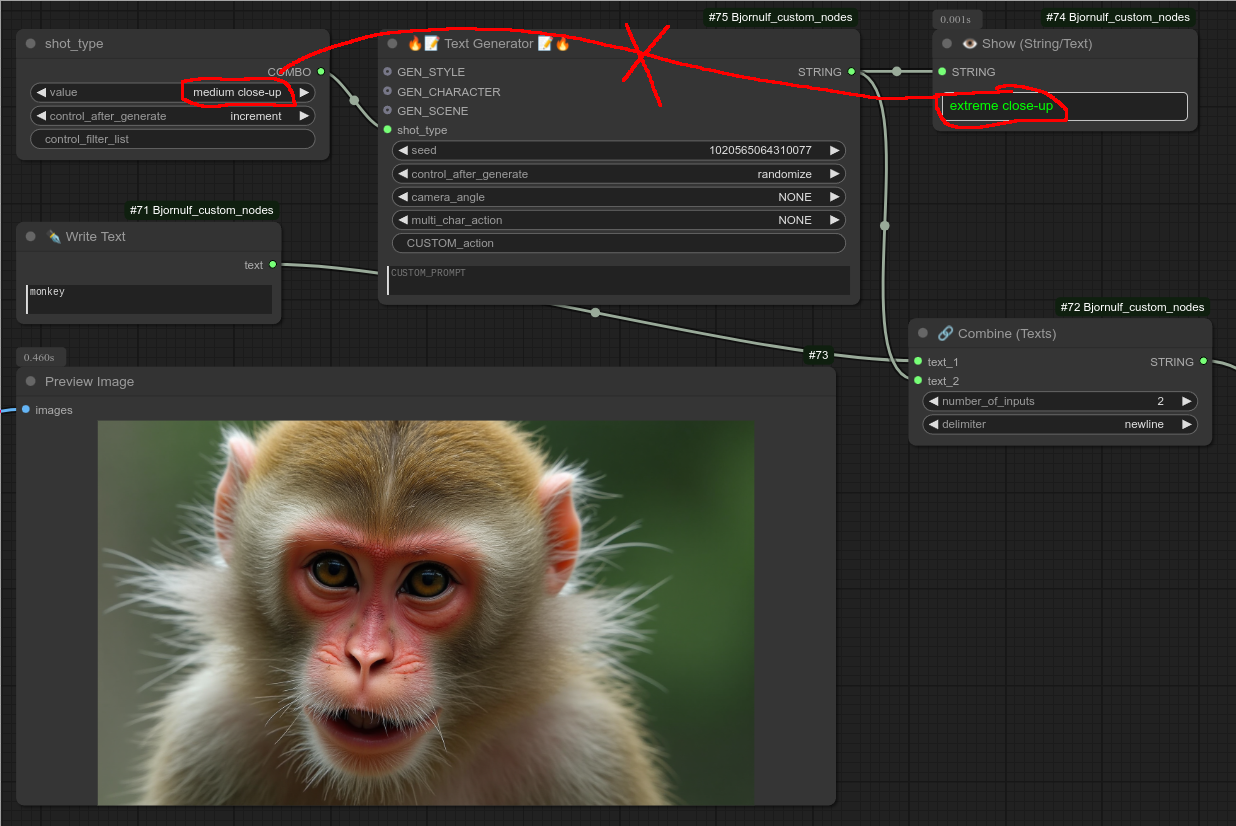
Task: Click the monkey preview image
Action: tap(426, 612)
